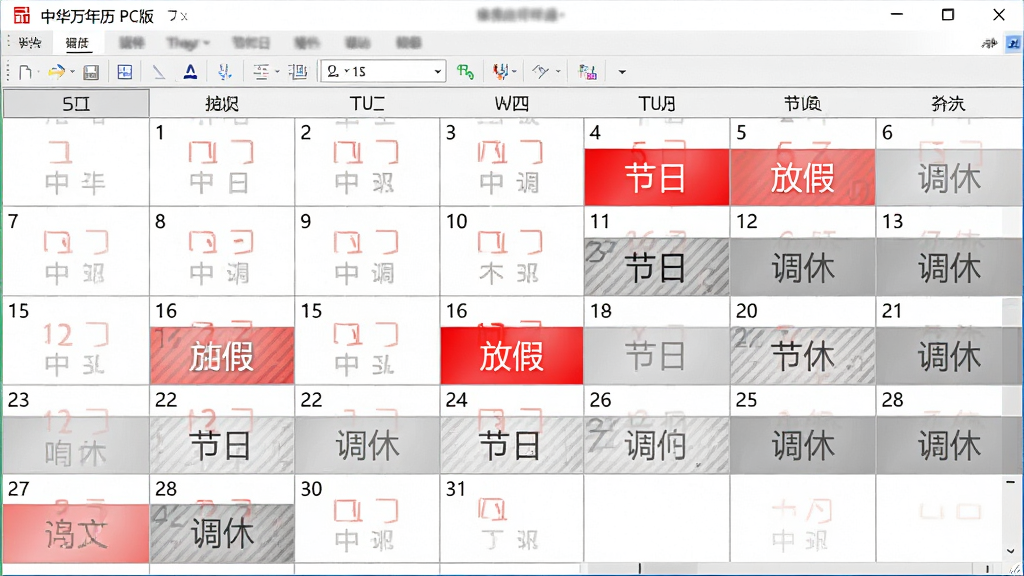The image size is (1024, 576).
Task: Click the W四 column header
Action: [x=512, y=103]
